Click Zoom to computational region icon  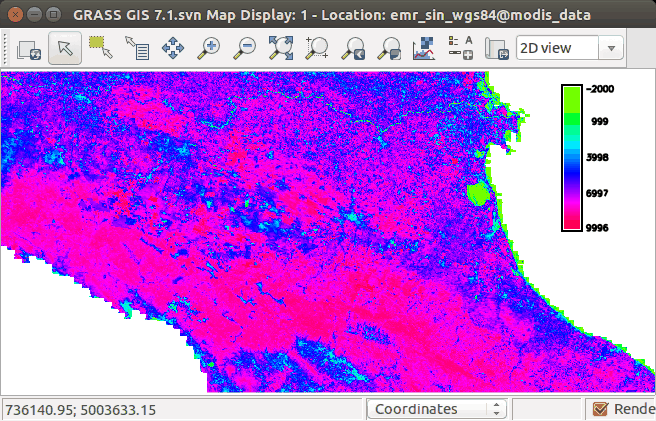317,48
